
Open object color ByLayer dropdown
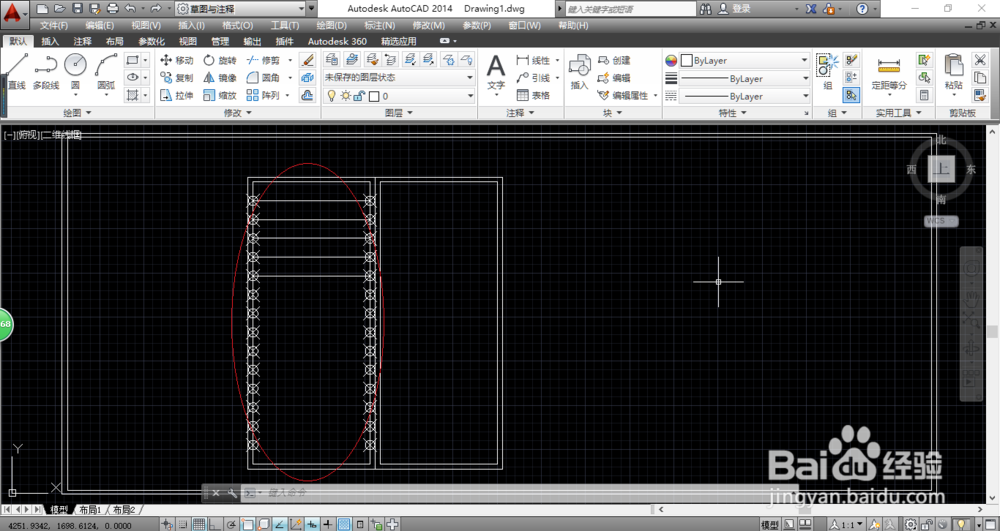pos(744,61)
